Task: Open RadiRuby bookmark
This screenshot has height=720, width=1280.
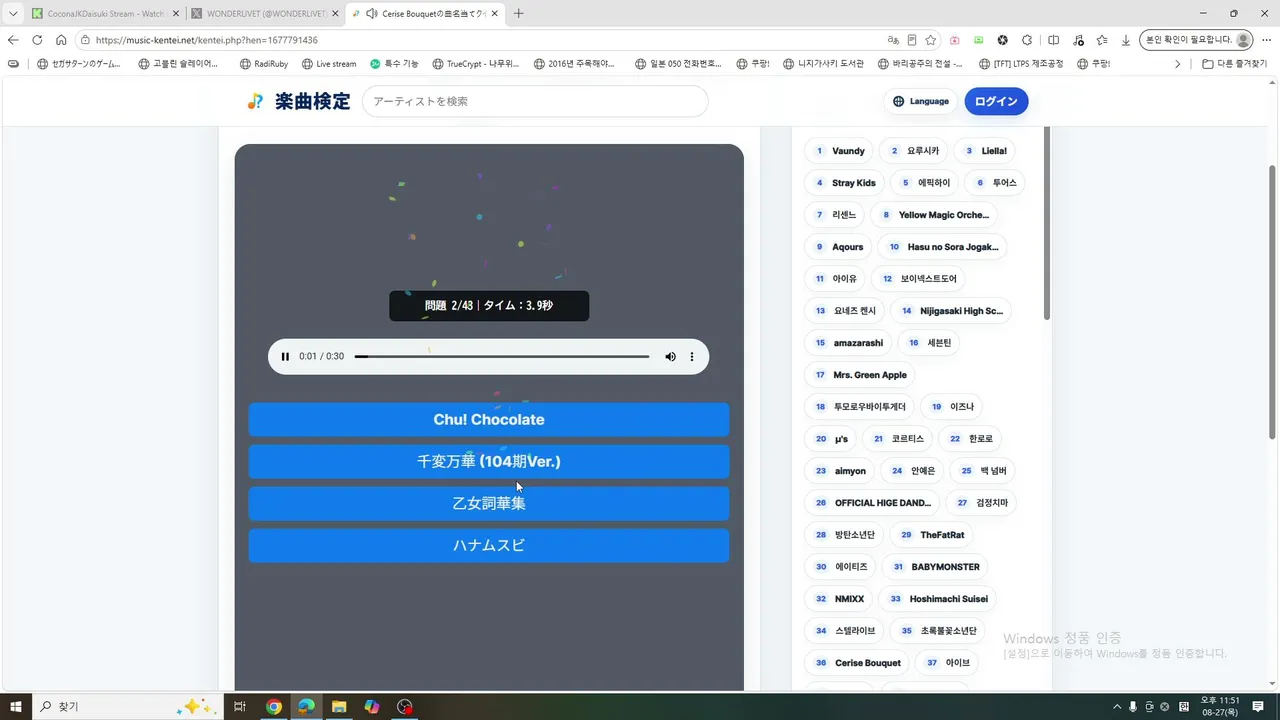Action: click(x=264, y=64)
